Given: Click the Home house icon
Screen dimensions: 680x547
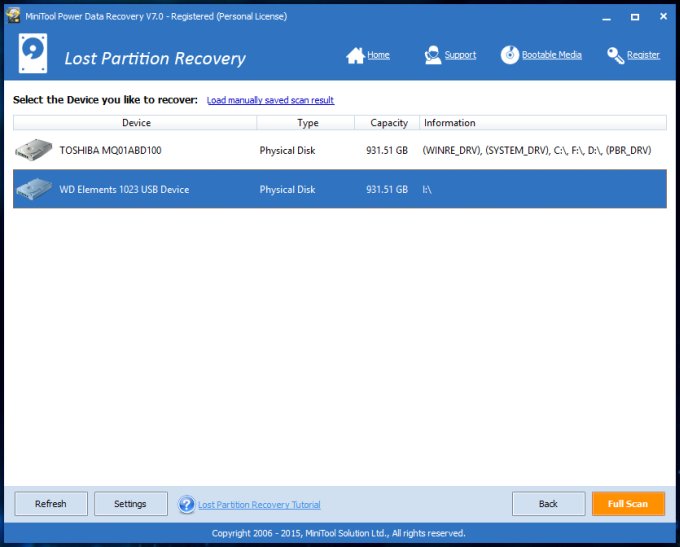Looking at the screenshot, I should tap(355, 55).
